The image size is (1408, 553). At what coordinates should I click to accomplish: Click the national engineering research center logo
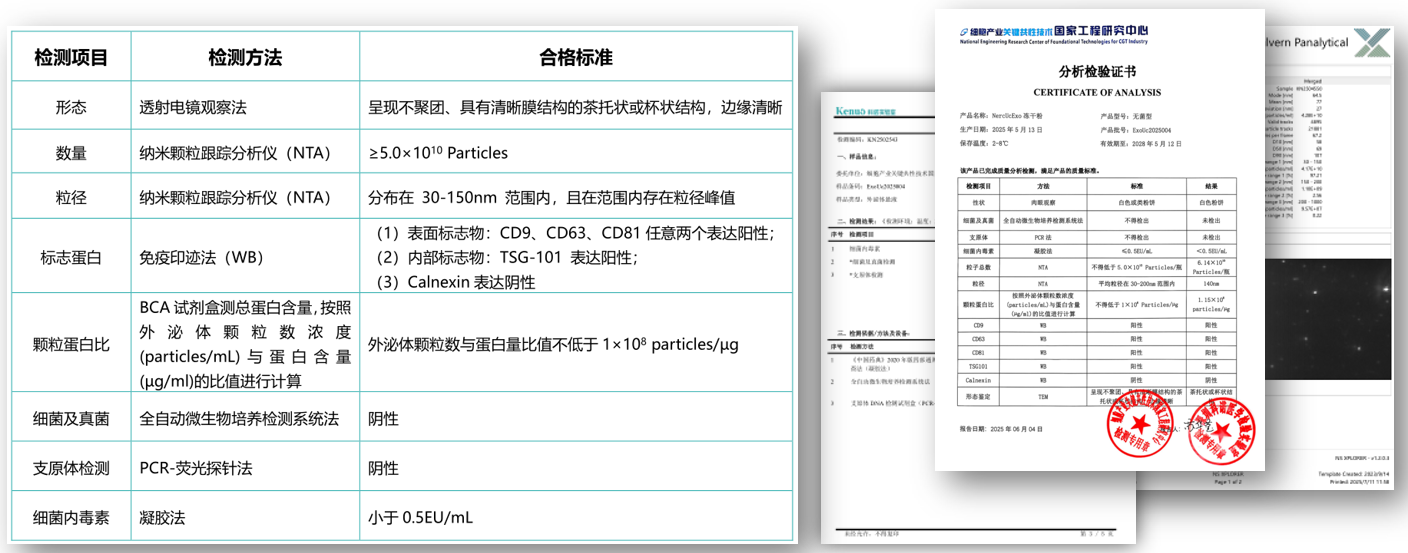pos(1052,34)
